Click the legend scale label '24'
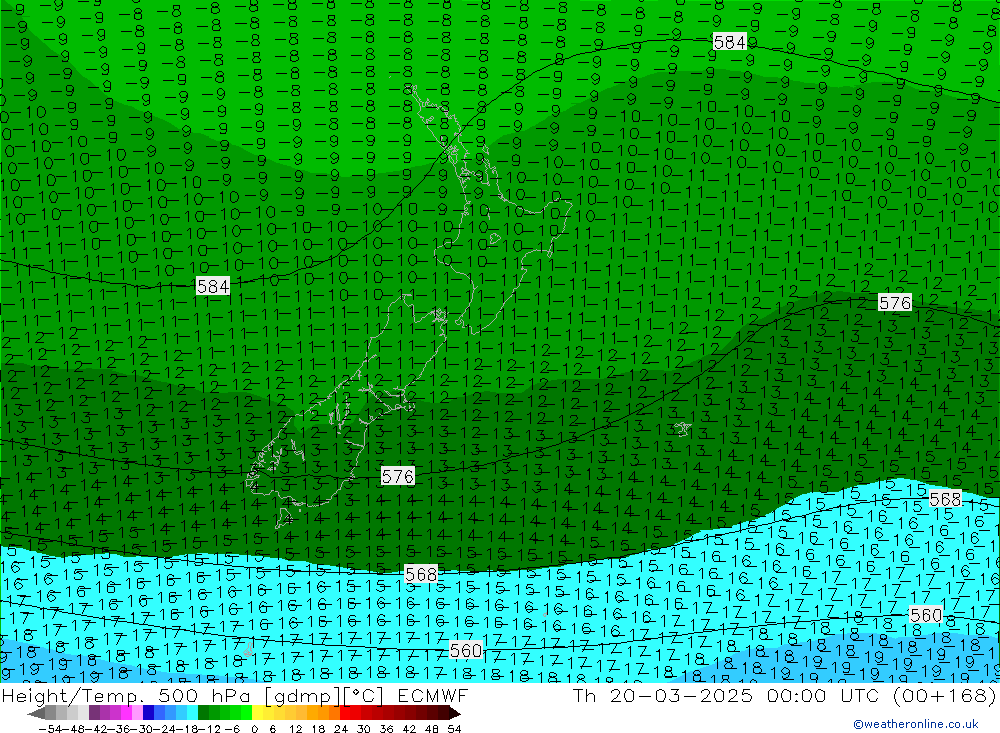Image resolution: width=1000 pixels, height=733 pixels. click(341, 729)
